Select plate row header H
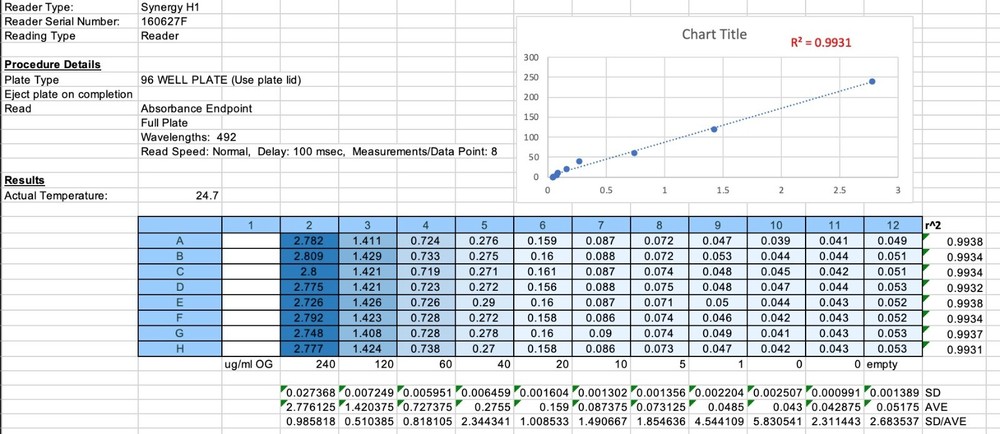Screen dimensions: 1000x434 tap(179, 348)
